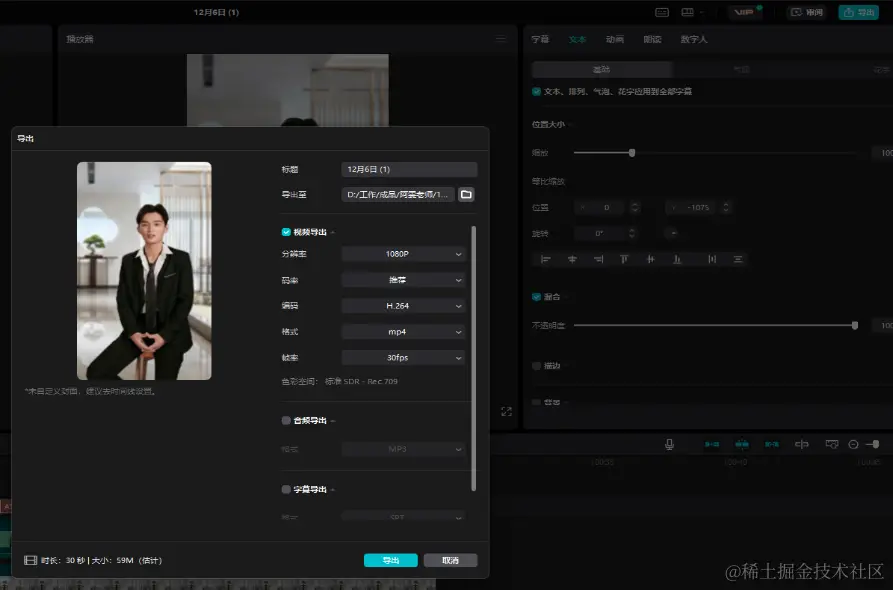The width and height of the screenshot is (893, 590).
Task: Switch to the 朗读 tab
Action: click(652, 39)
